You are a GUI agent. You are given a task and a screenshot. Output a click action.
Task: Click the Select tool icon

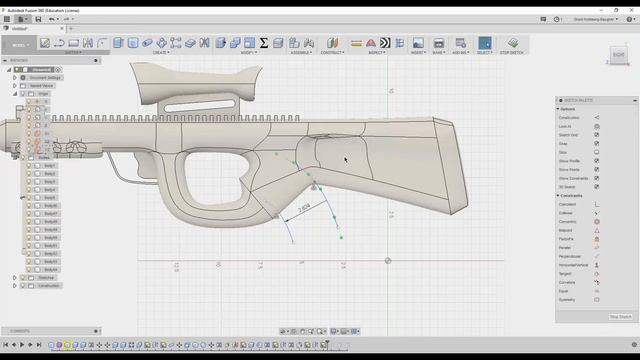pyautogui.click(x=484, y=43)
